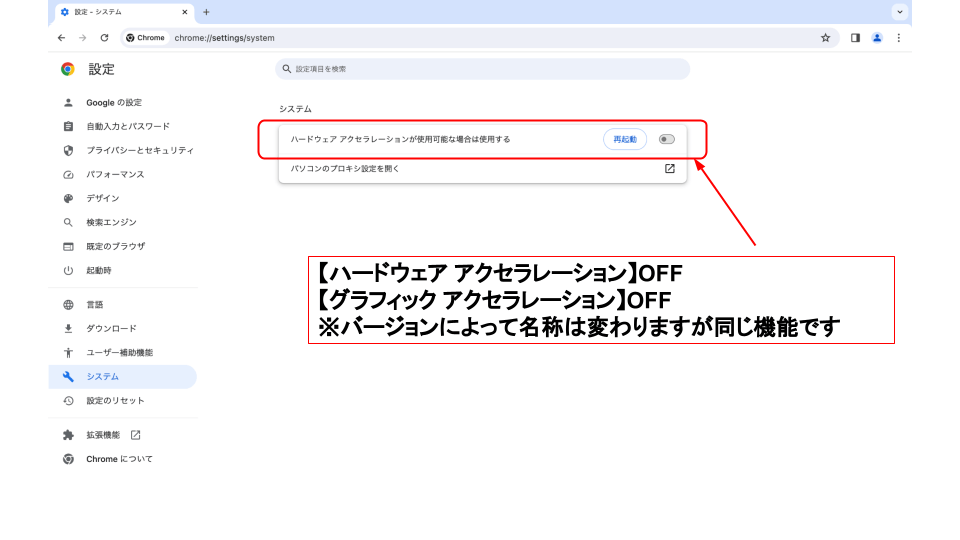Click the 起動時 power icon

[x=69, y=271]
